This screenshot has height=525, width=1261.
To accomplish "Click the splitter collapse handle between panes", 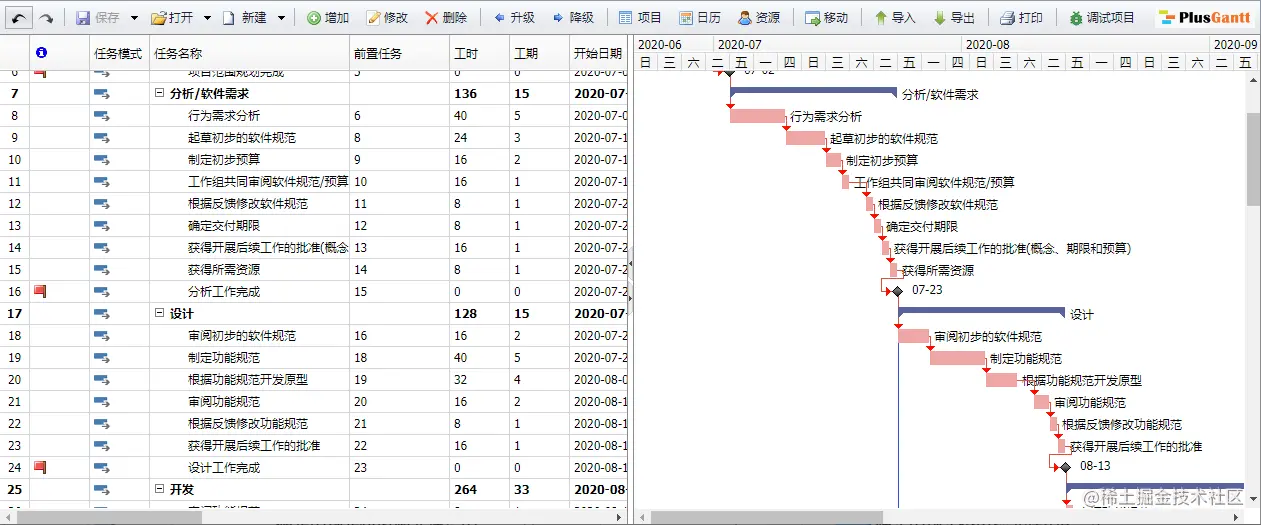I will pyautogui.click(x=631, y=263).
